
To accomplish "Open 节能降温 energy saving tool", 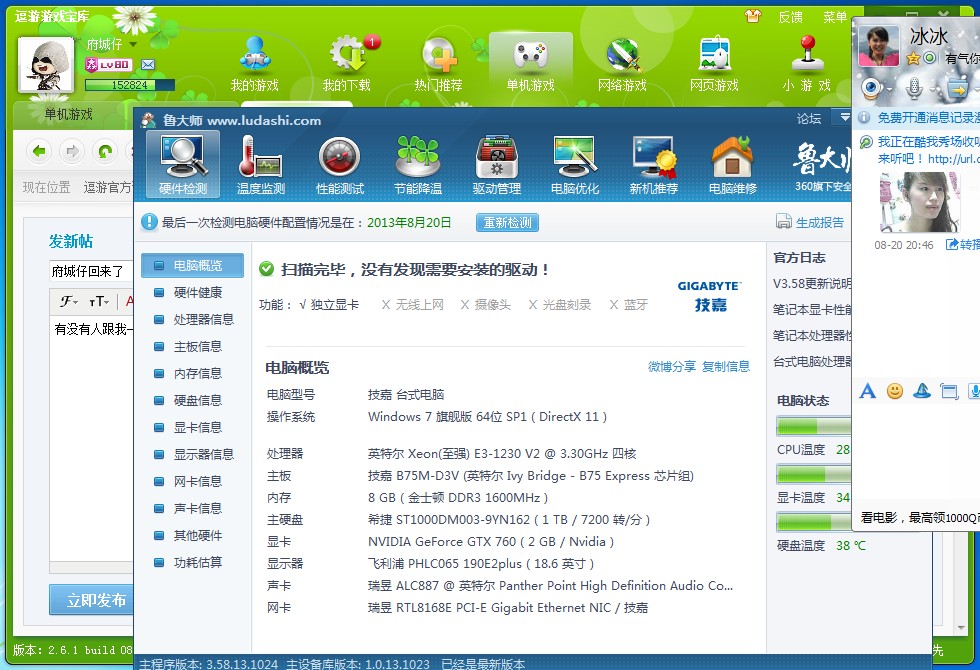I will click(x=418, y=164).
